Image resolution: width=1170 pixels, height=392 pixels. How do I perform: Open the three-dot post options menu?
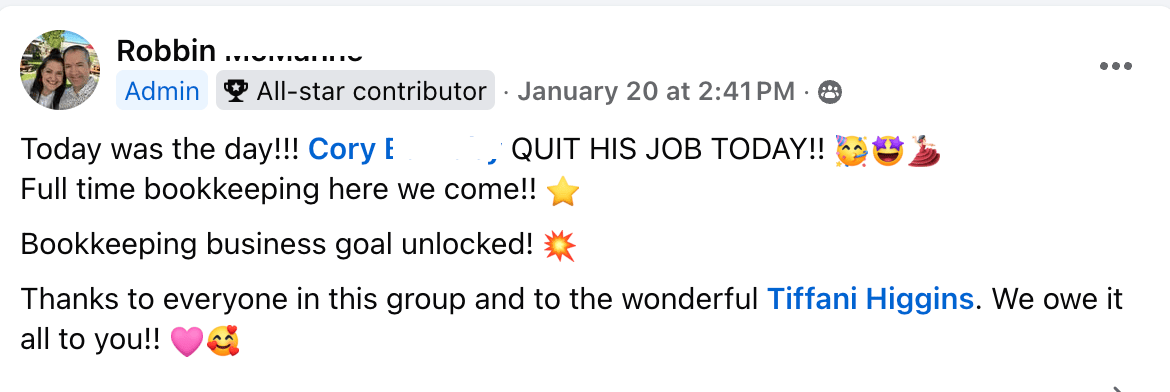(1116, 66)
